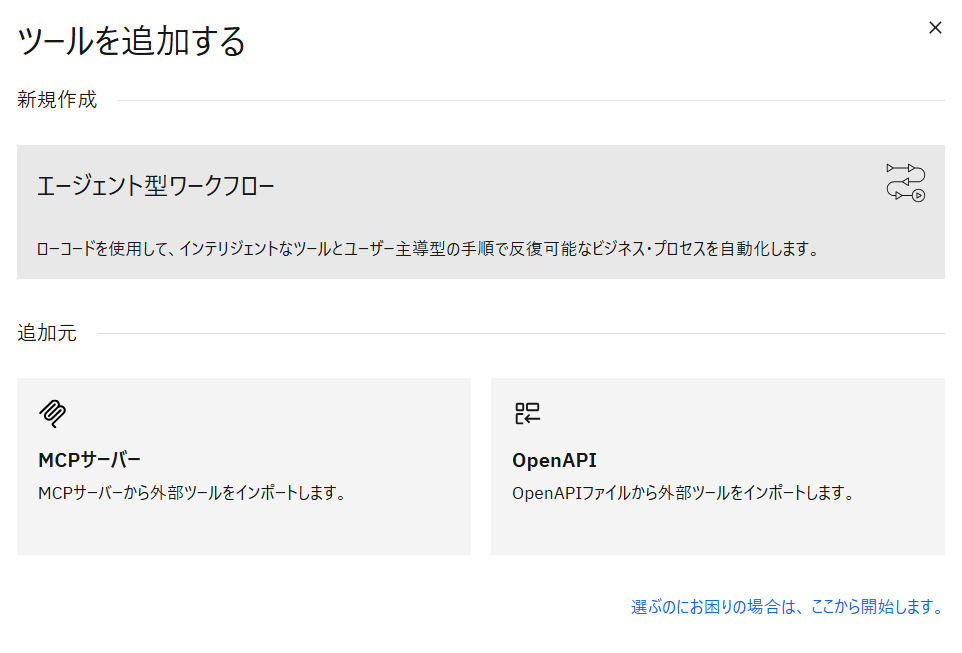Select the エージェント型ワークフロー card title
This screenshot has height=653, width=962.
click(156, 186)
